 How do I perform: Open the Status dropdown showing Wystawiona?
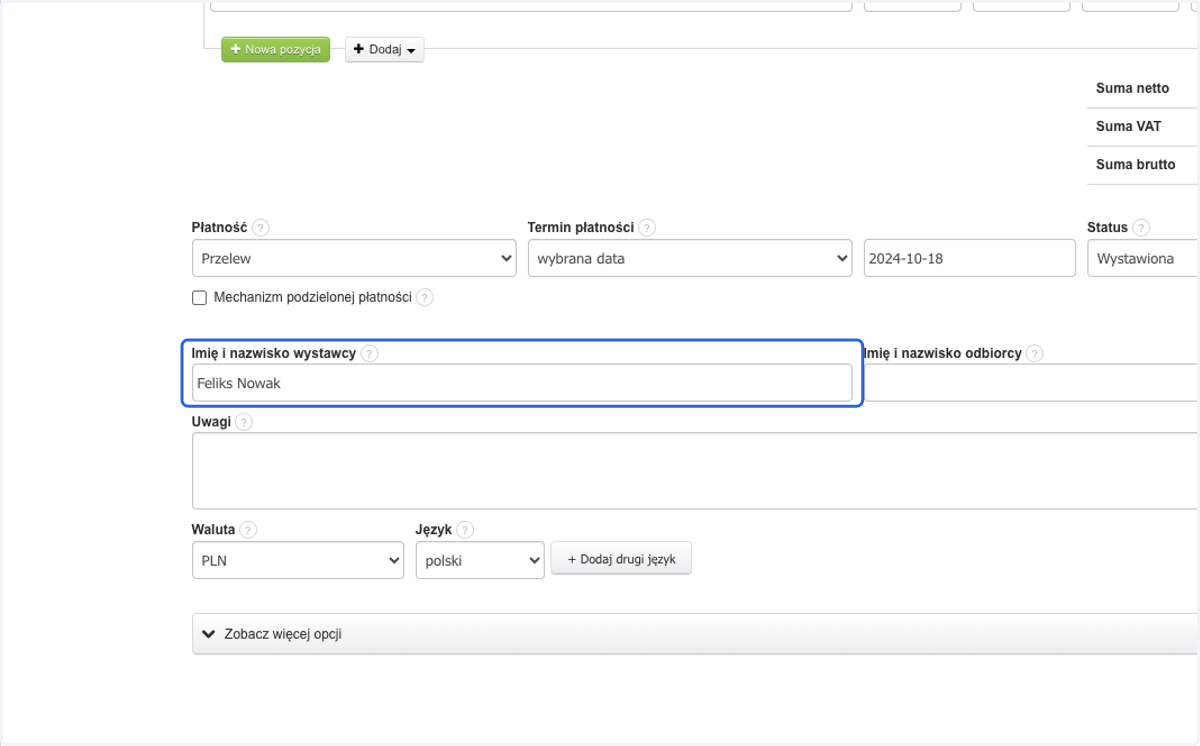[x=1143, y=258]
